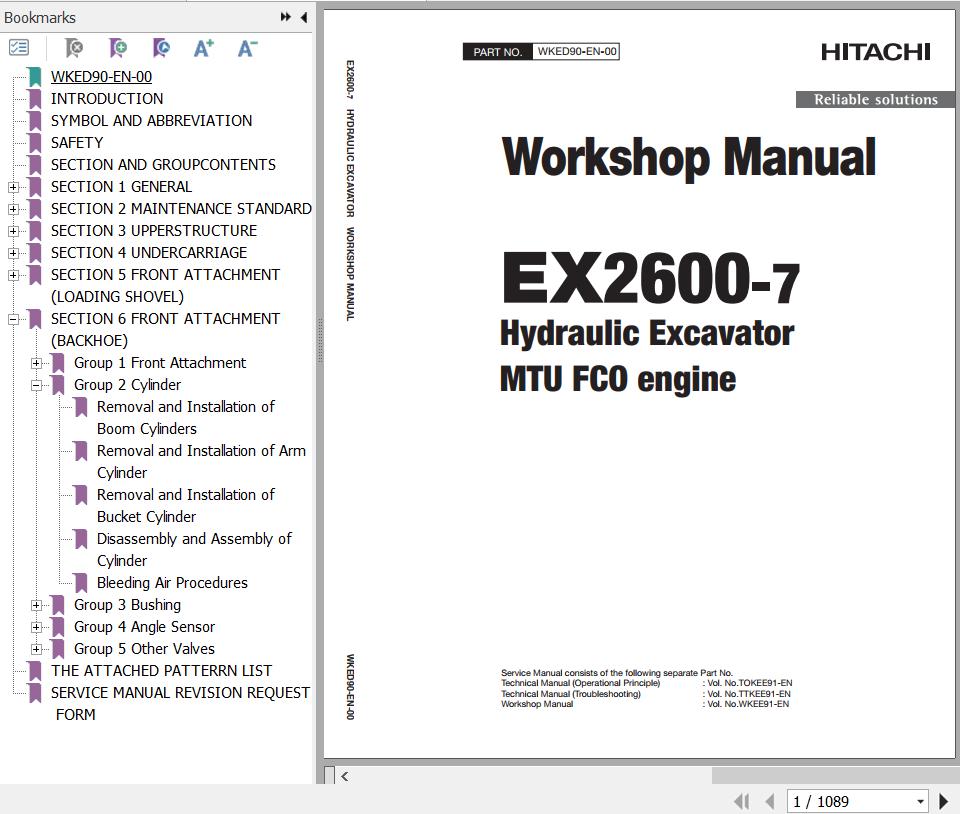The height and width of the screenshot is (814, 960).
Task: Open the page number dropdown
Action: pos(920,802)
